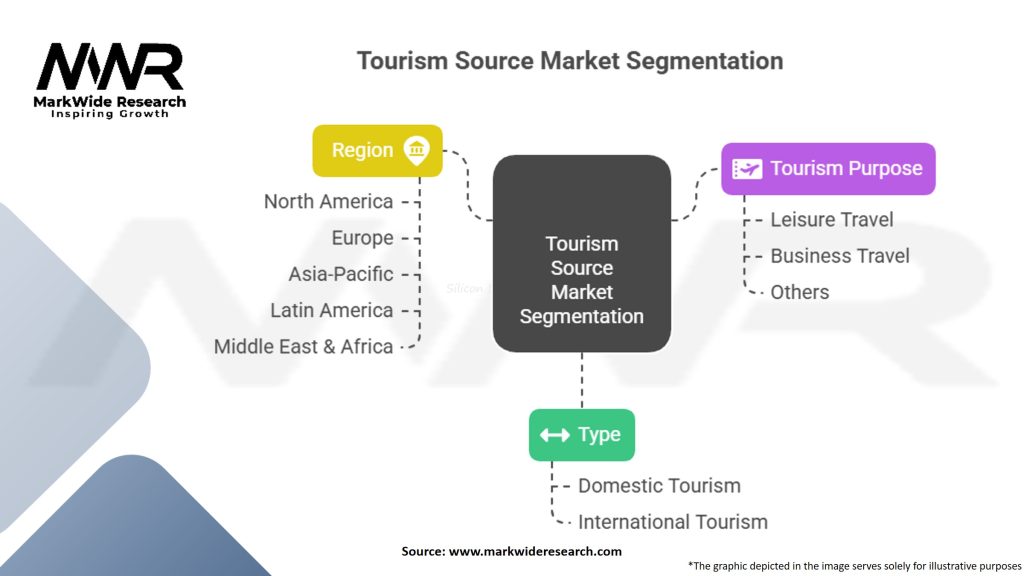Select the Europe region label
1024x576 pixels.
pos(362,238)
